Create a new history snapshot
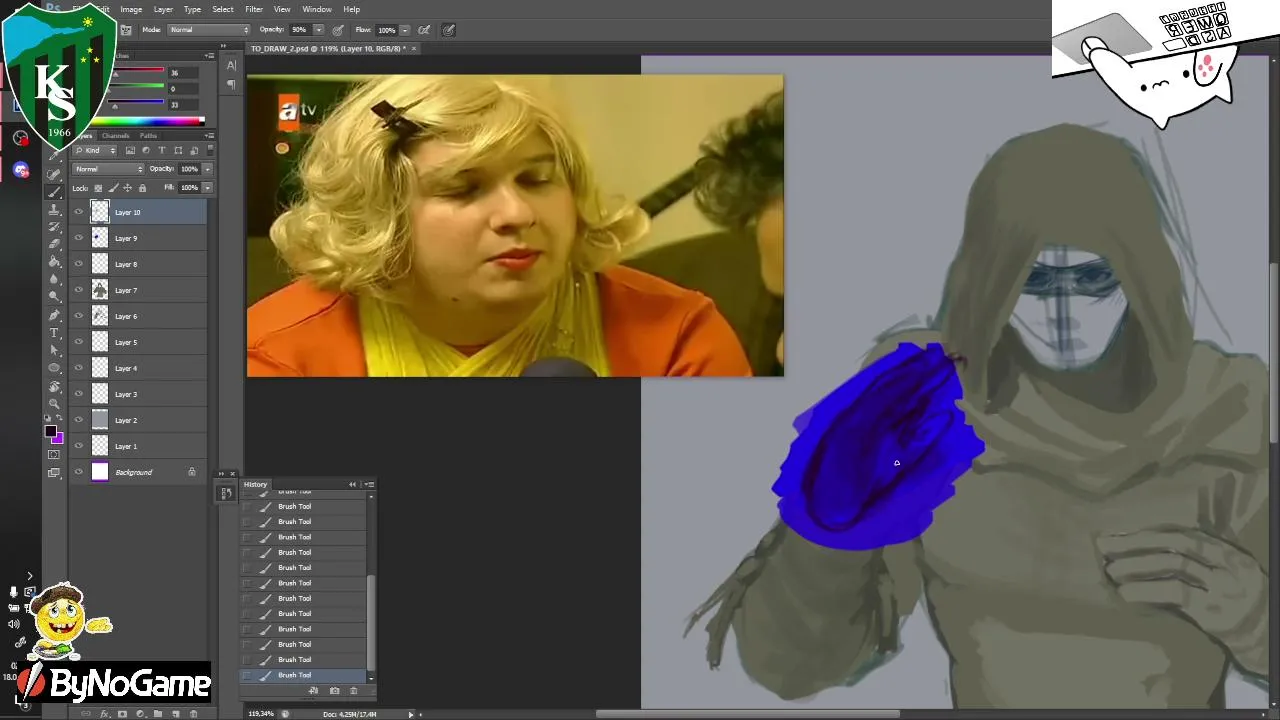This screenshot has height=720, width=1280. tap(334, 691)
